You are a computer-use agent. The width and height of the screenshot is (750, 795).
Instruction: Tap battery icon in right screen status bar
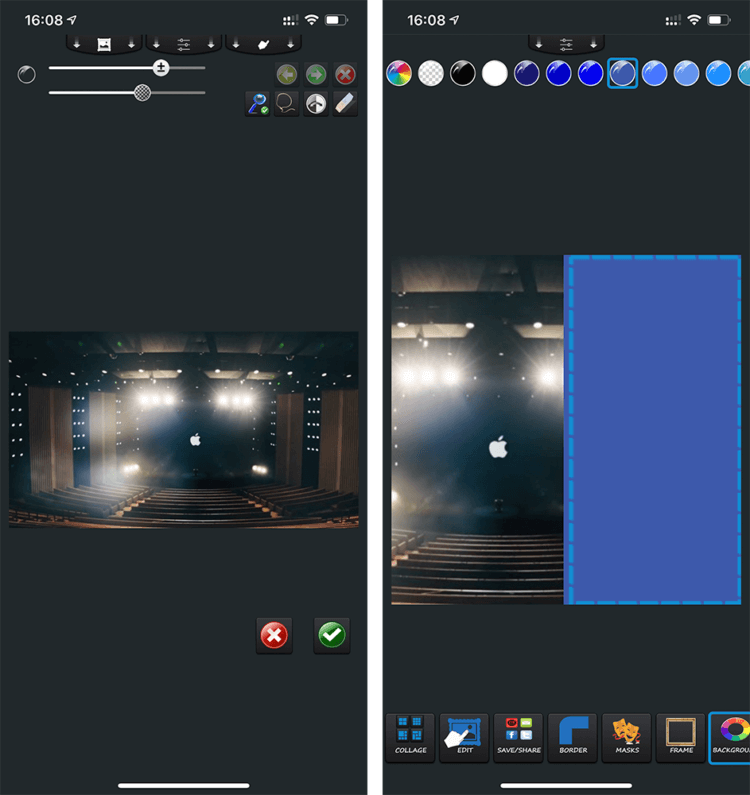point(719,20)
